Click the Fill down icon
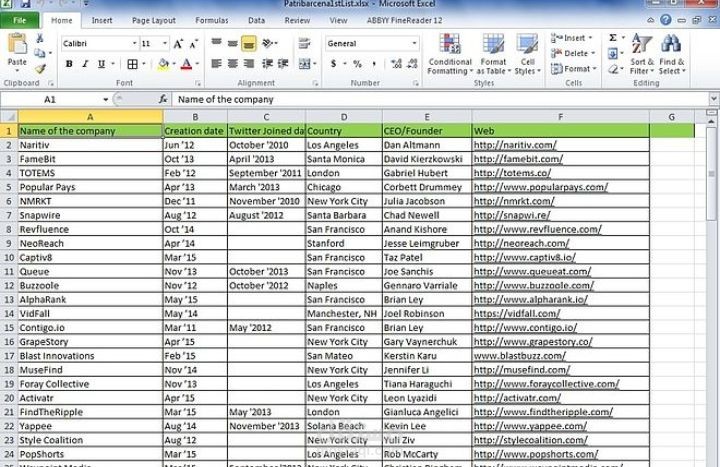 click(613, 53)
